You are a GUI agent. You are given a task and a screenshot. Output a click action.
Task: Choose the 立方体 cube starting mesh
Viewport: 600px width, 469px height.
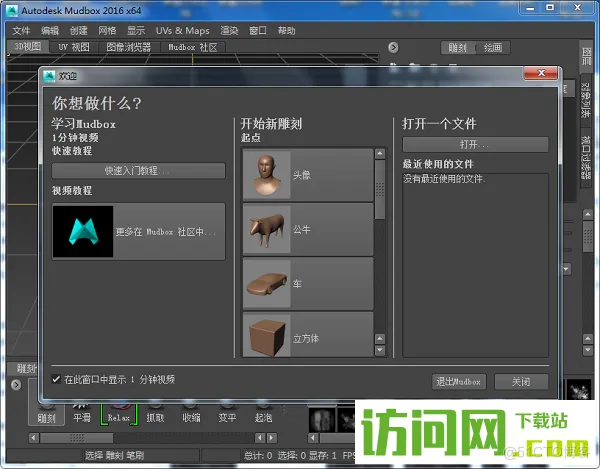[308, 335]
